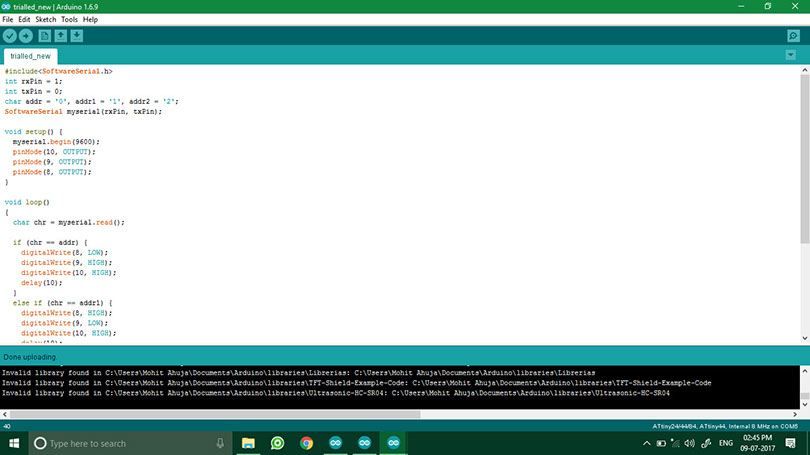810x455 pixels.
Task: Click the ATtiny board info in status bar
Action: click(725, 427)
